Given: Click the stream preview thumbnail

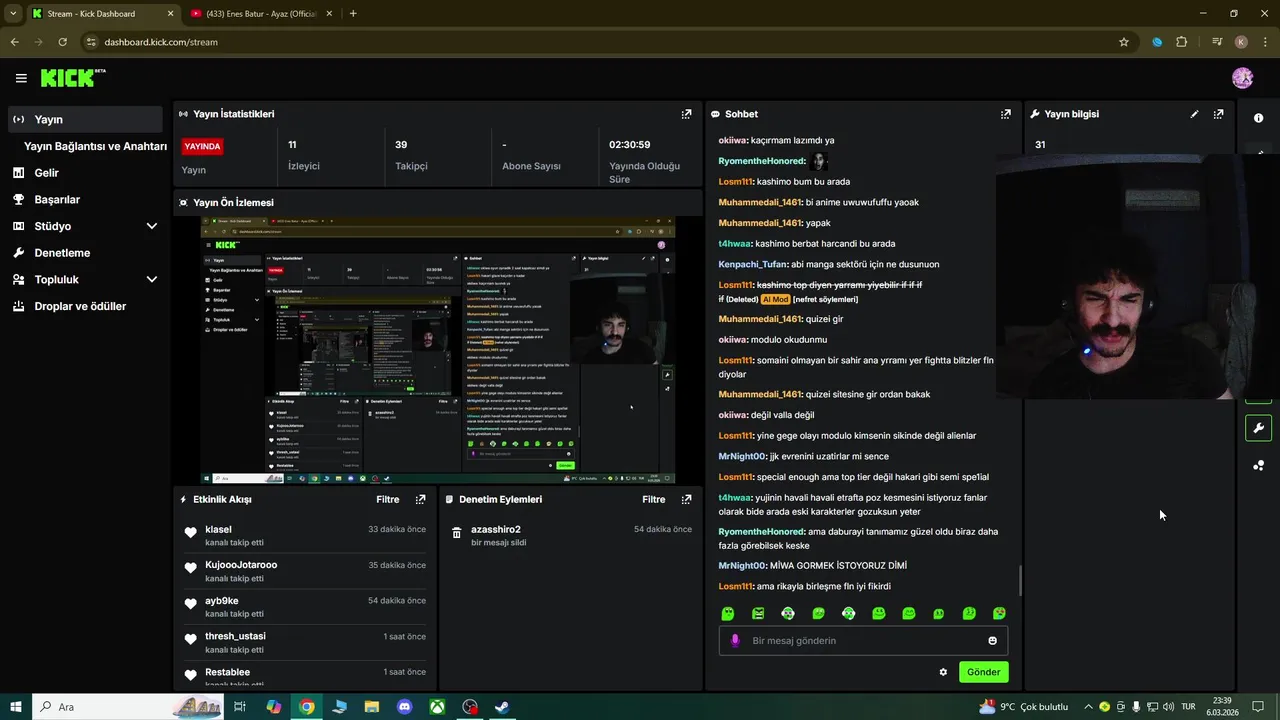Looking at the screenshot, I should pos(437,350).
